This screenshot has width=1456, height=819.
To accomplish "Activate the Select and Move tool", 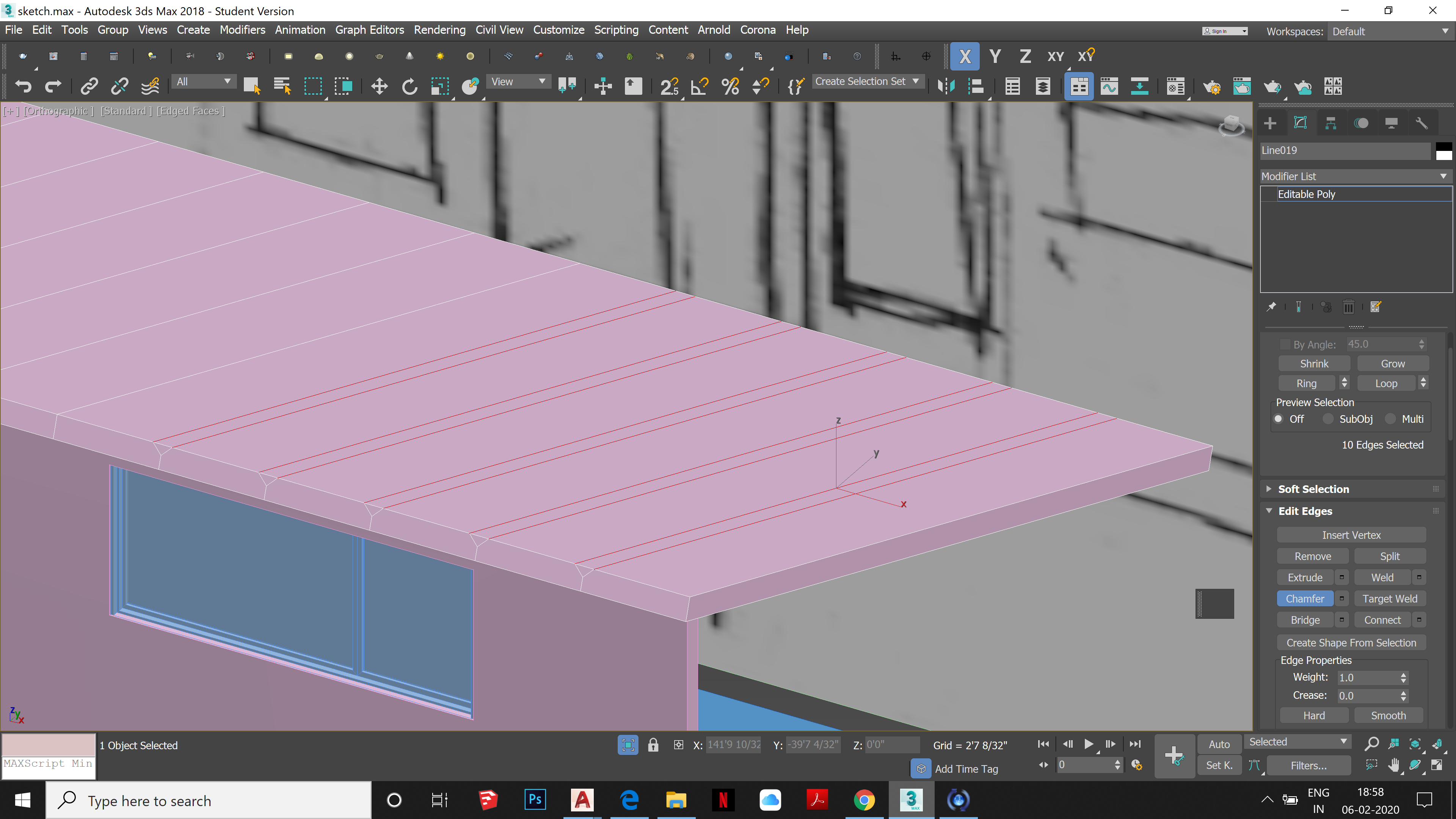I will pos(379,86).
